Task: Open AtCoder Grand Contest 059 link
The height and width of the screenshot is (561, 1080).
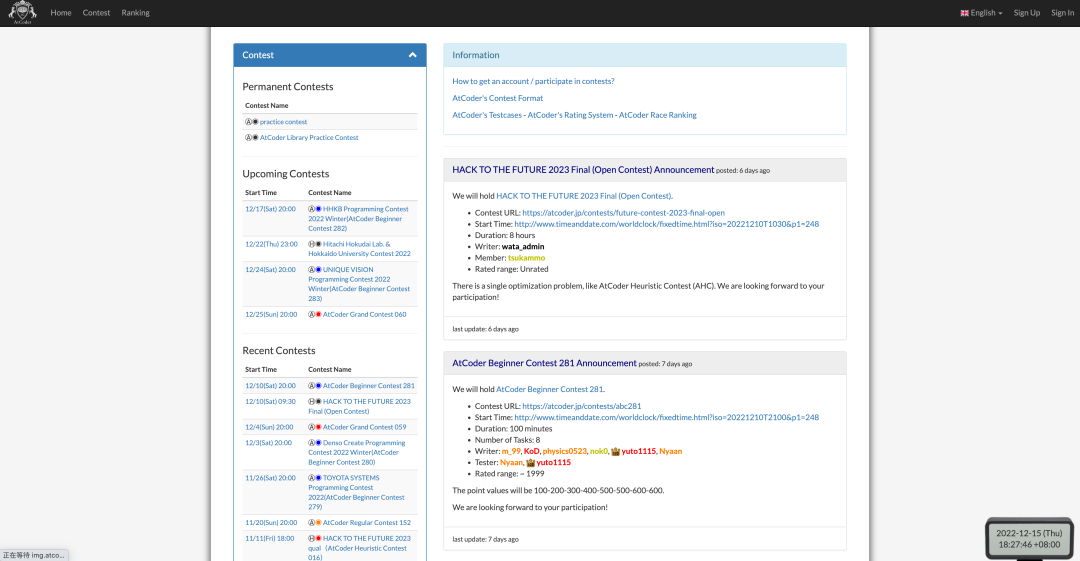Action: pyautogui.click(x=364, y=427)
